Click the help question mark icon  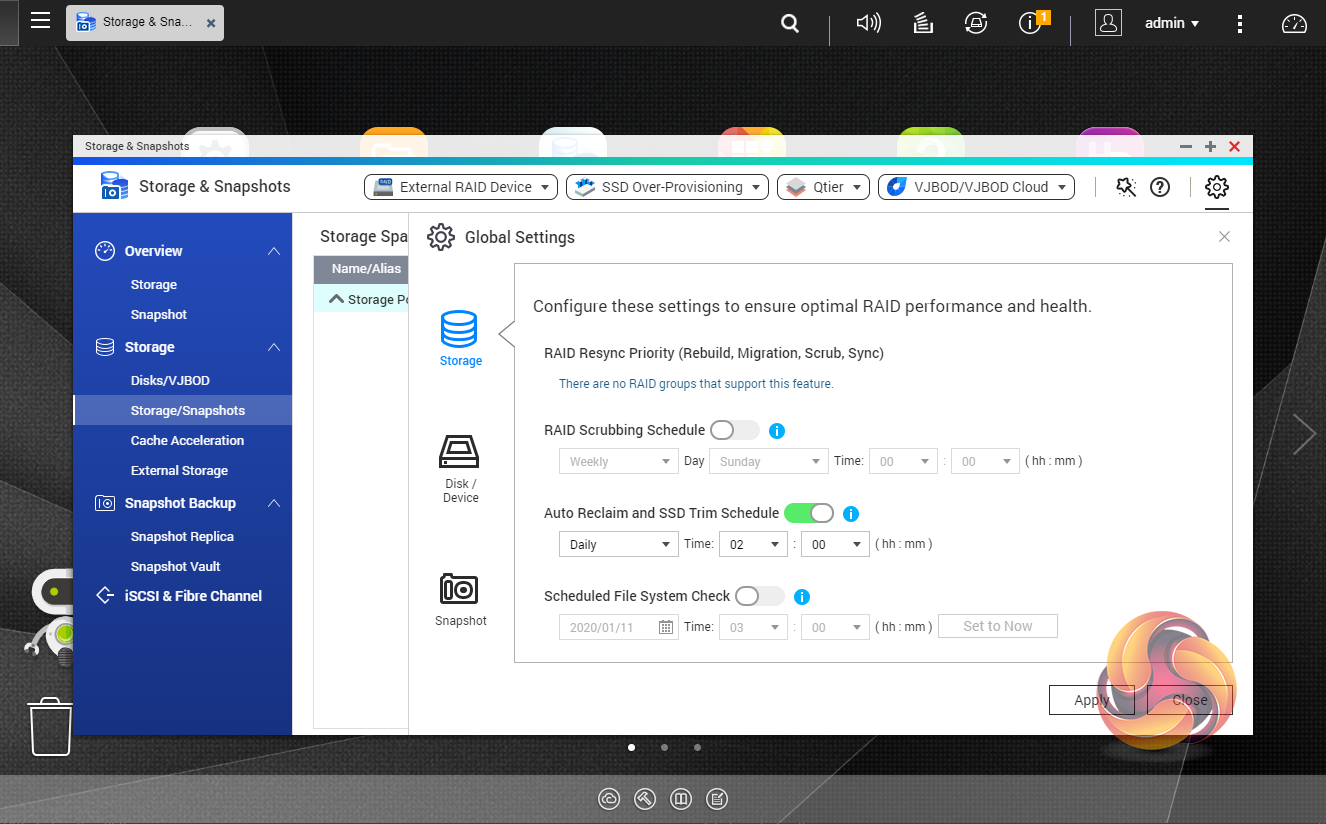pos(1160,187)
